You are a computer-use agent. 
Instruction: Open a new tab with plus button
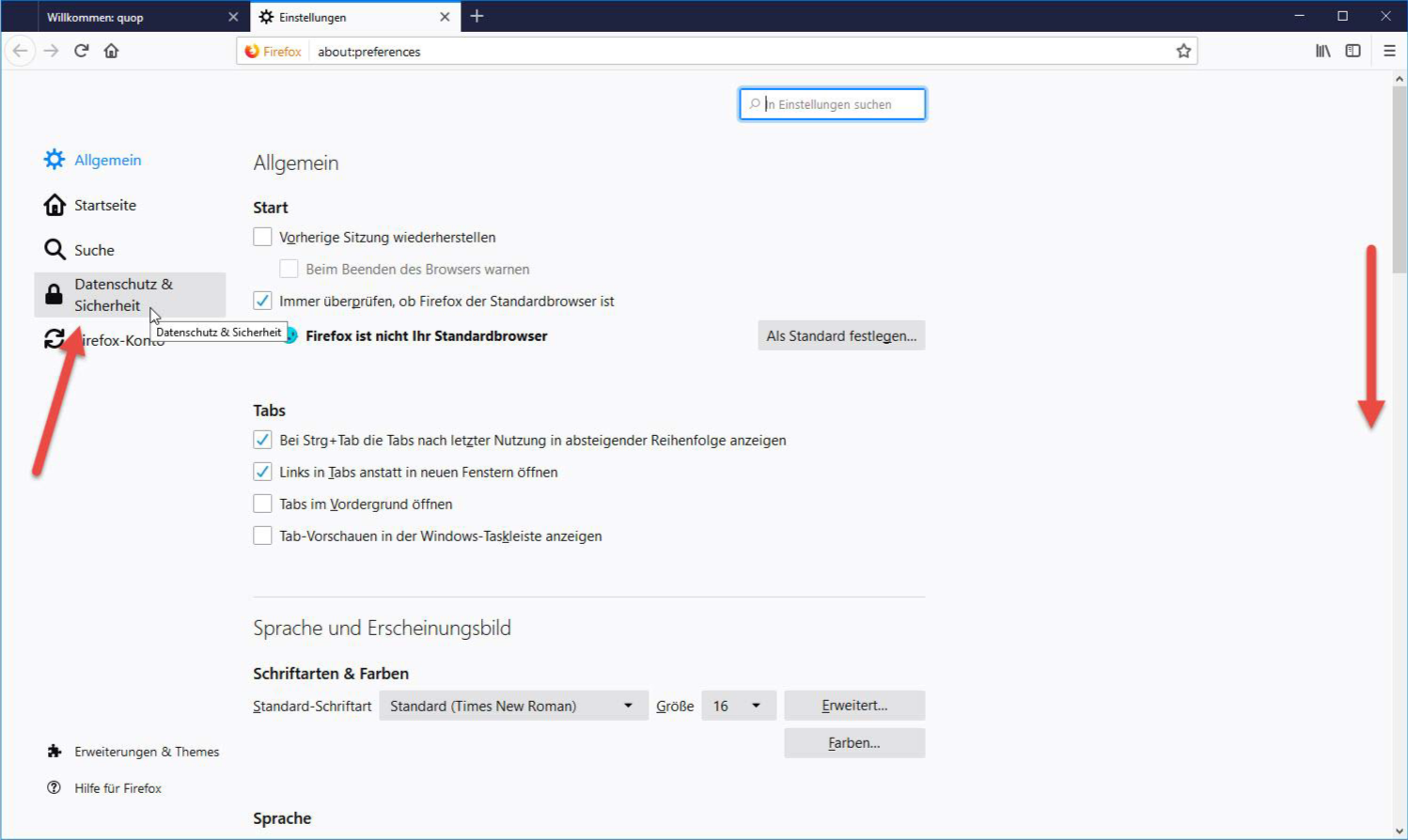coord(477,16)
